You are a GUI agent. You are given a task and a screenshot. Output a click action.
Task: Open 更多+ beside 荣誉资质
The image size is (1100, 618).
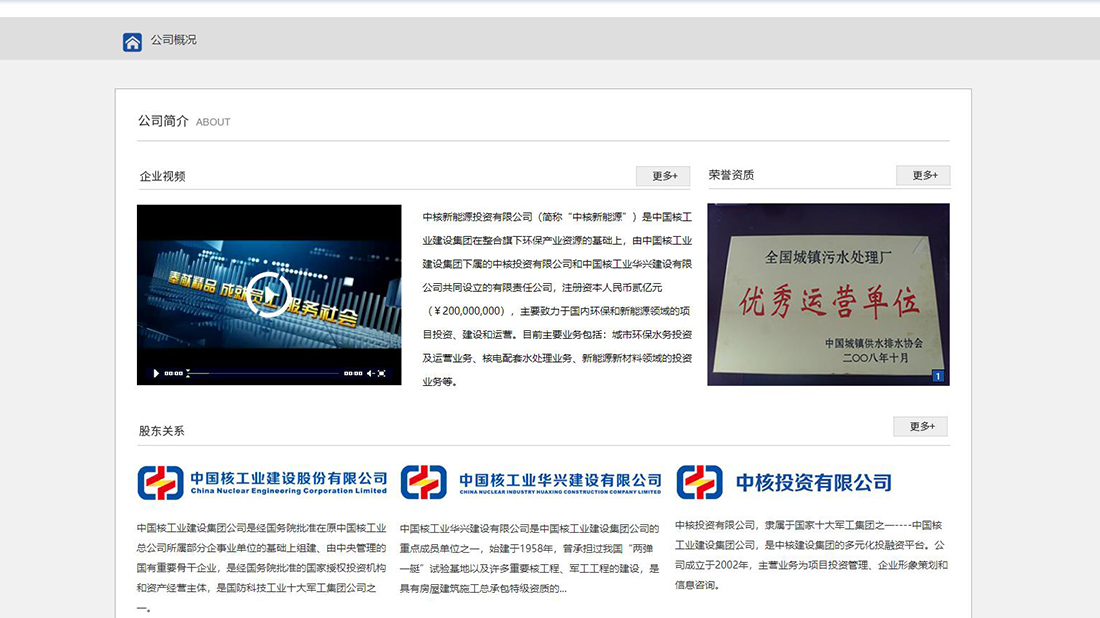(x=923, y=175)
